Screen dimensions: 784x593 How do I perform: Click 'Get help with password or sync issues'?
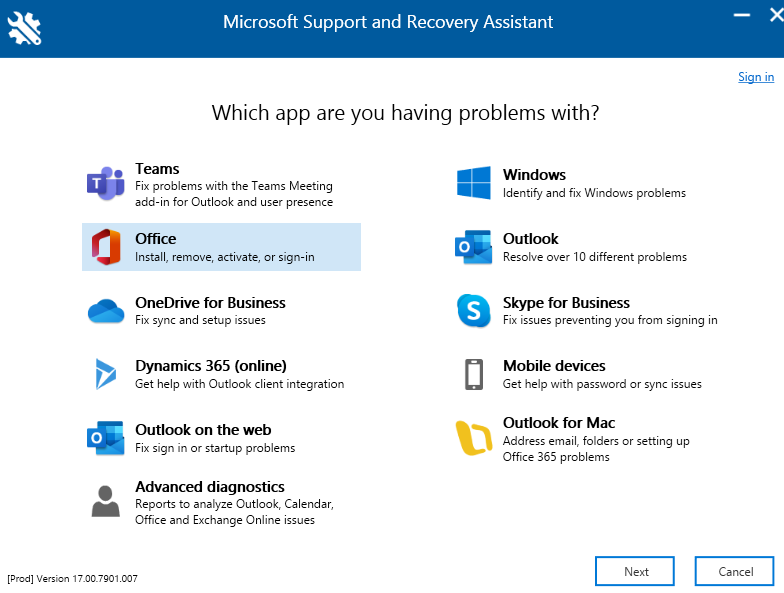pyautogui.click(x=602, y=384)
